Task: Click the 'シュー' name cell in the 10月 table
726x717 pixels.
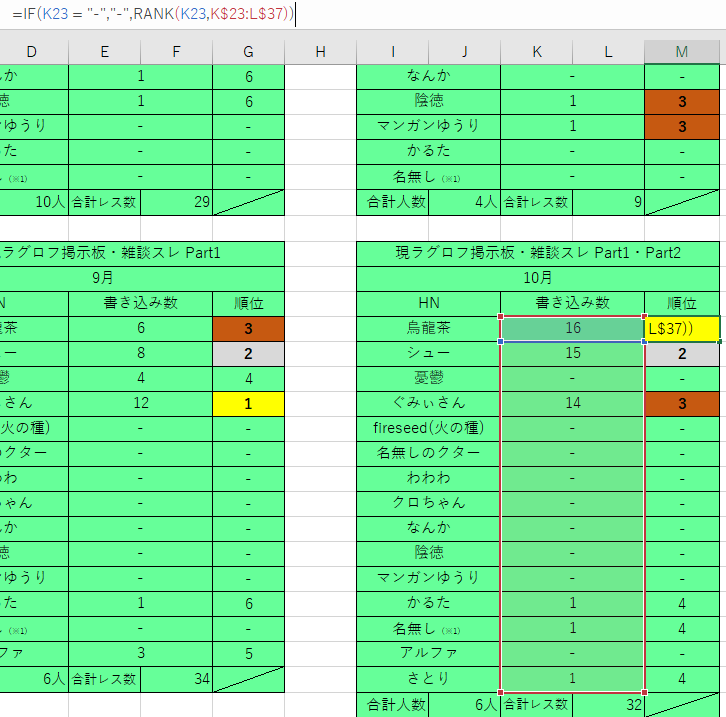Action: click(429, 353)
